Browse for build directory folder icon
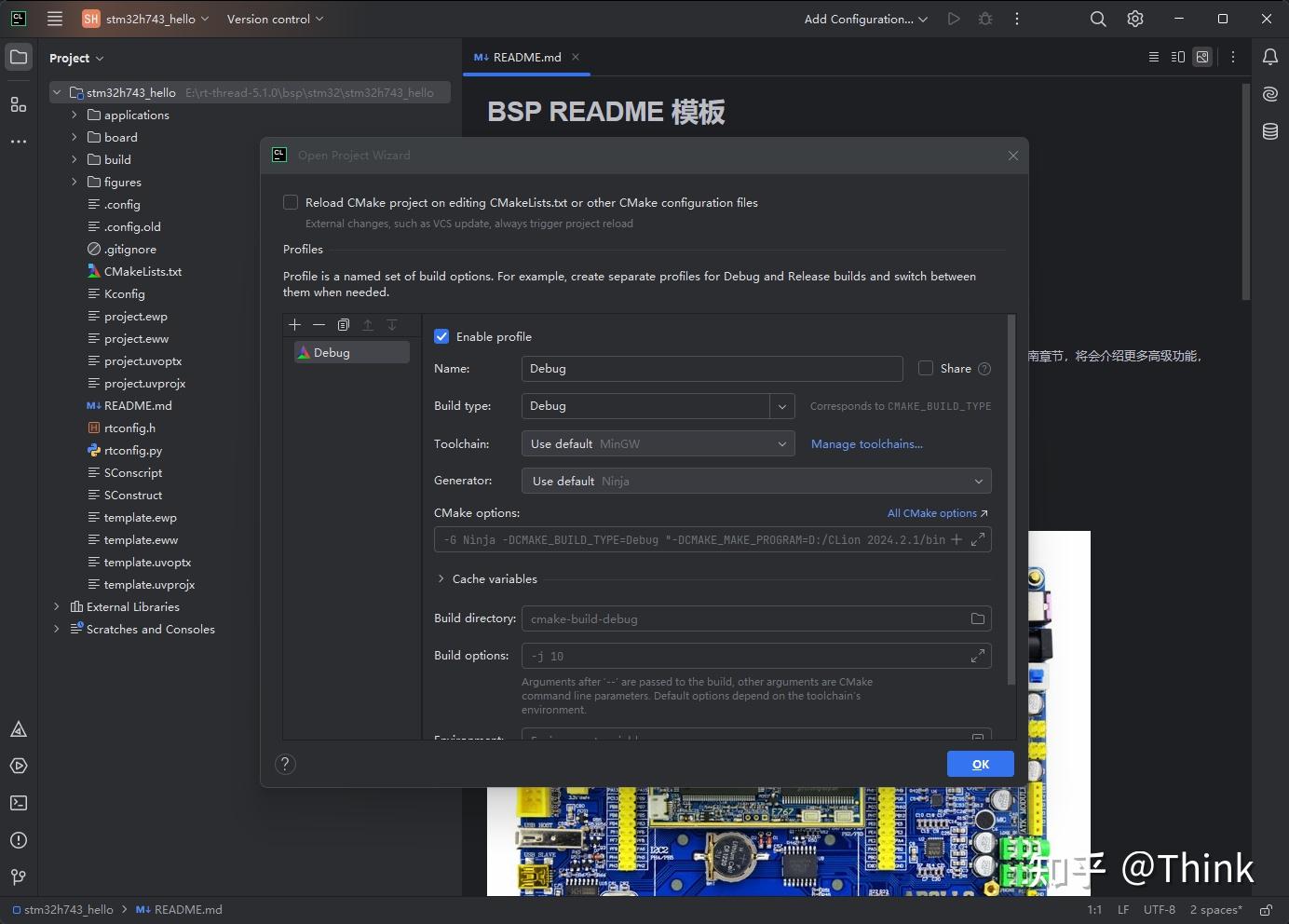The width and height of the screenshot is (1289, 924). pyautogui.click(x=977, y=618)
